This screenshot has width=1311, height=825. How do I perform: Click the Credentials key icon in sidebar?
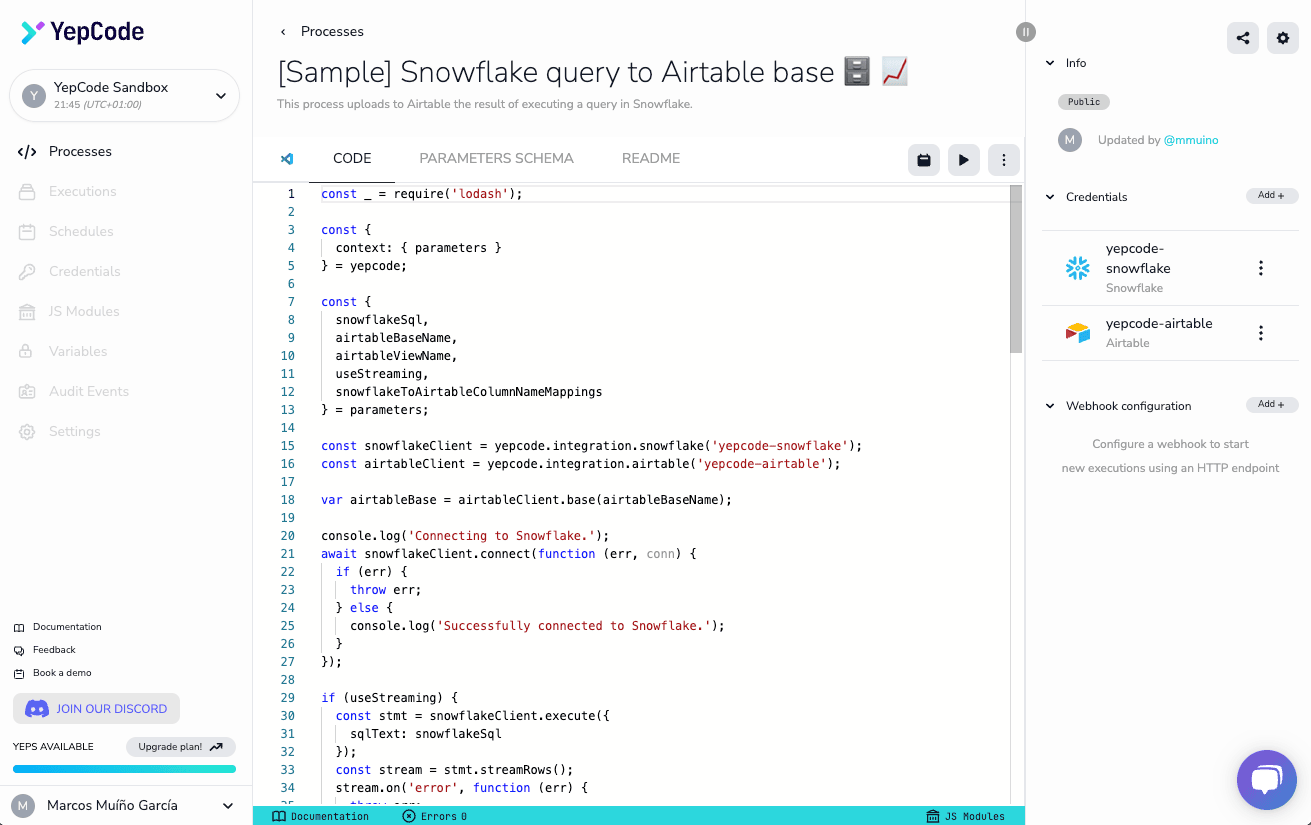click(27, 272)
